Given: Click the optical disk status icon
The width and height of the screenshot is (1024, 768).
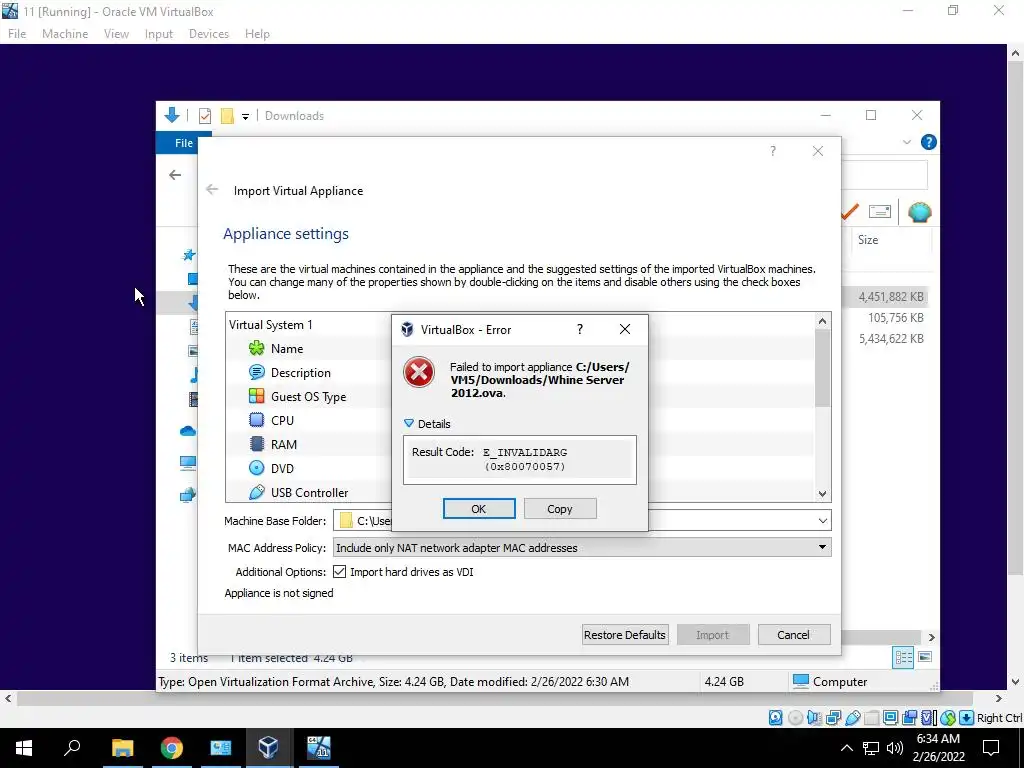Looking at the screenshot, I should click(795, 718).
